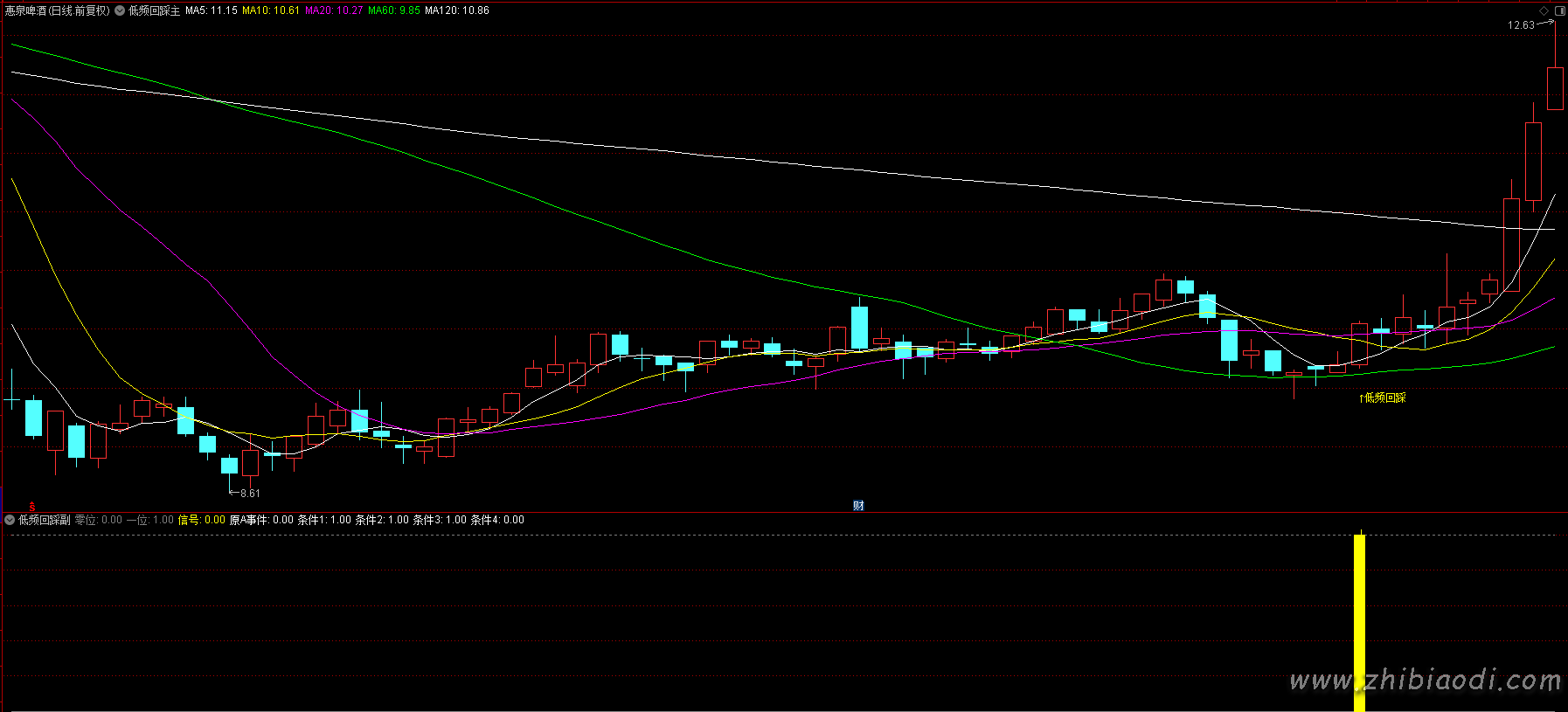This screenshot has height=712, width=1568.
Task: Click the last red candlestick at the far right
Action: click(1555, 88)
